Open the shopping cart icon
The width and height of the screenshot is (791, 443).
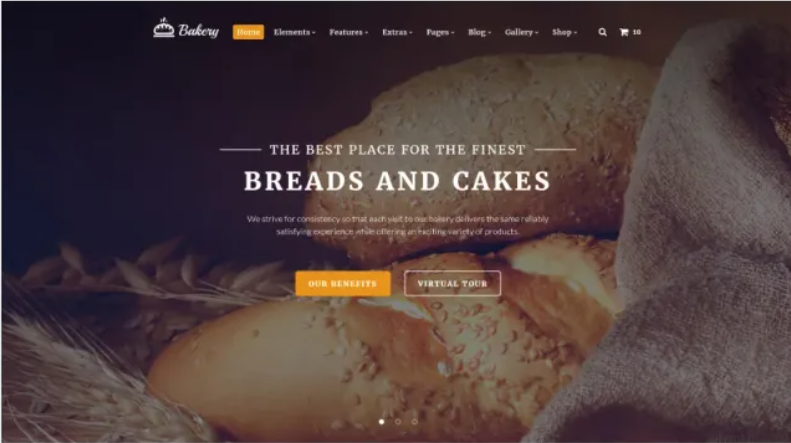click(624, 32)
